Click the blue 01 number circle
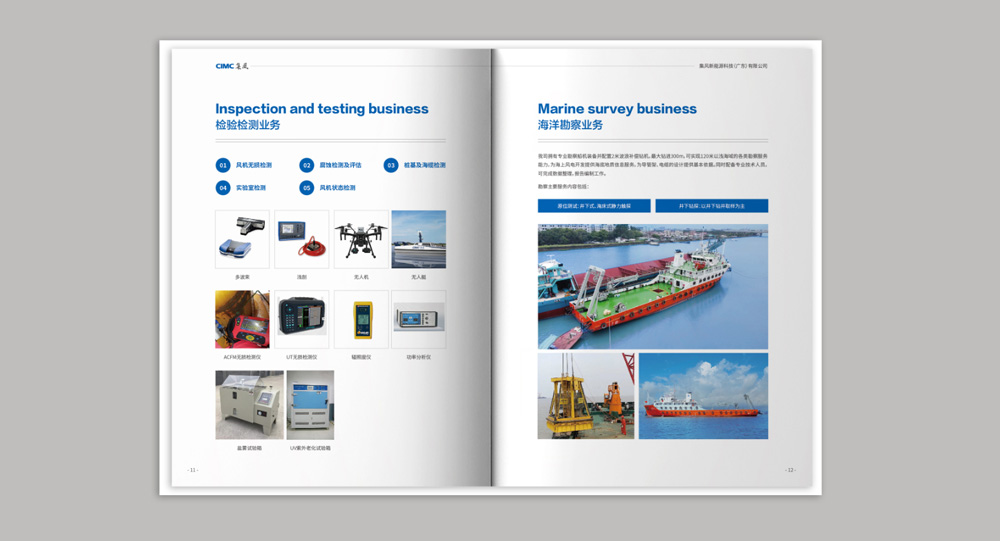 [223, 165]
